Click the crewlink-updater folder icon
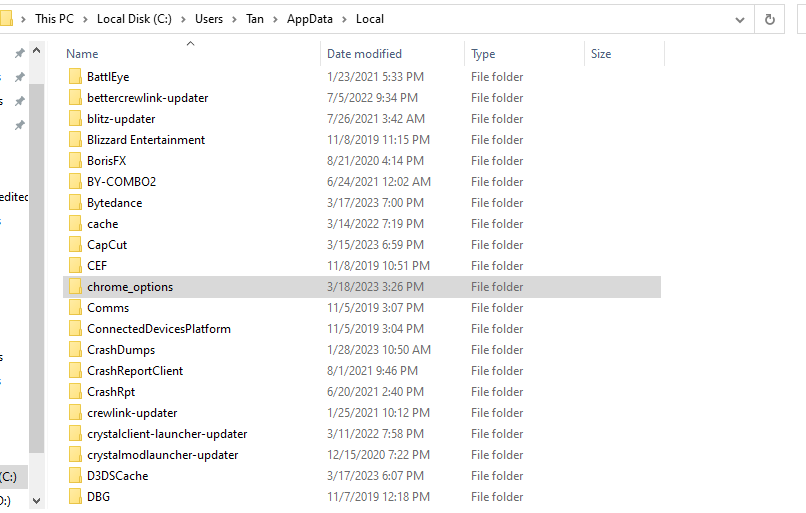This screenshot has width=806, height=513. point(75,413)
